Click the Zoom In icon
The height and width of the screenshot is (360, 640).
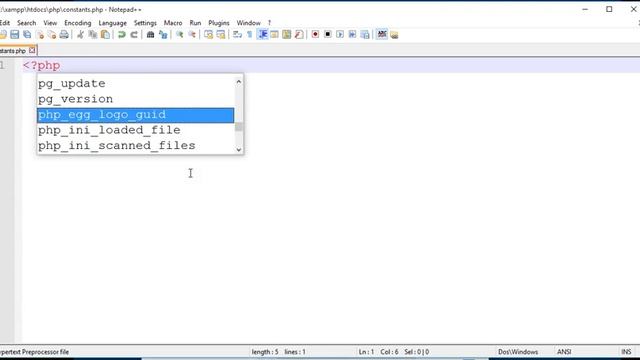tap(179, 35)
